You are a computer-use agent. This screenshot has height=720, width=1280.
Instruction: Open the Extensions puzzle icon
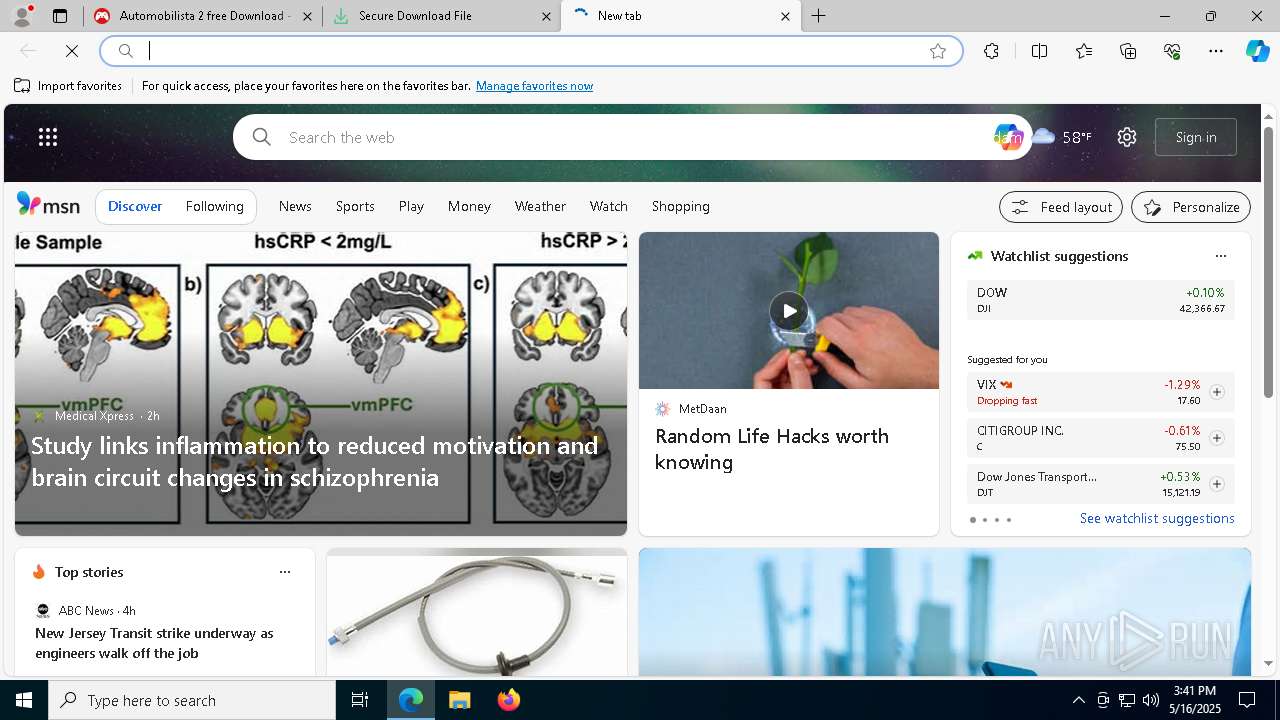click(991, 51)
